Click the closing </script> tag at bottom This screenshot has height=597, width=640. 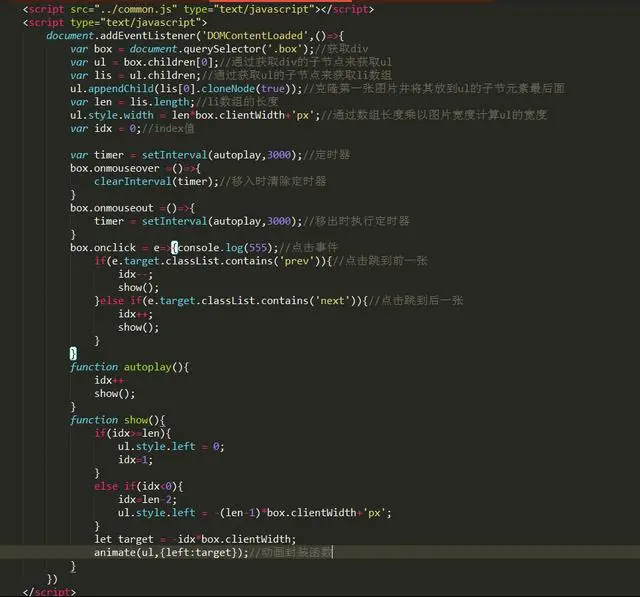(x=49, y=592)
